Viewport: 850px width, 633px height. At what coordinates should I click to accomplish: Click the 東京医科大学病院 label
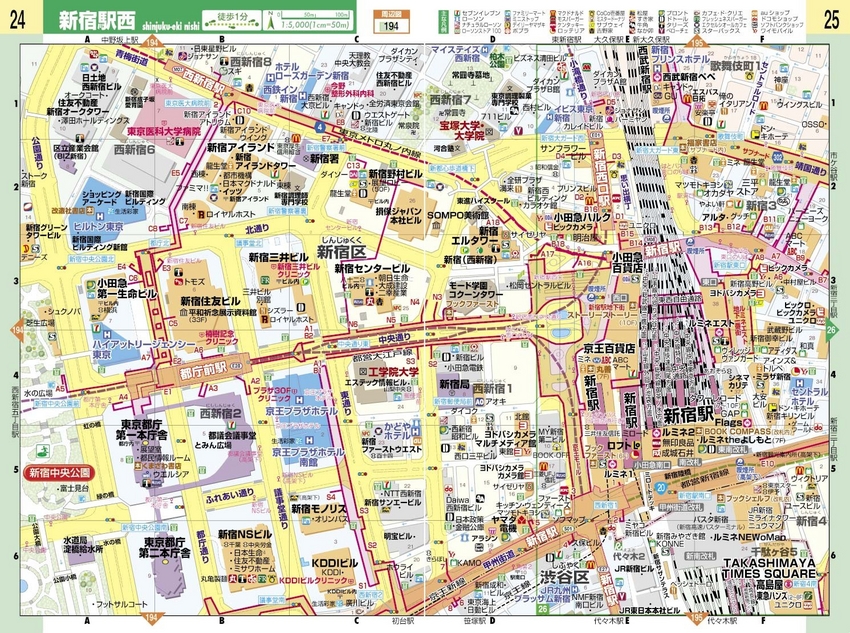click(x=164, y=131)
